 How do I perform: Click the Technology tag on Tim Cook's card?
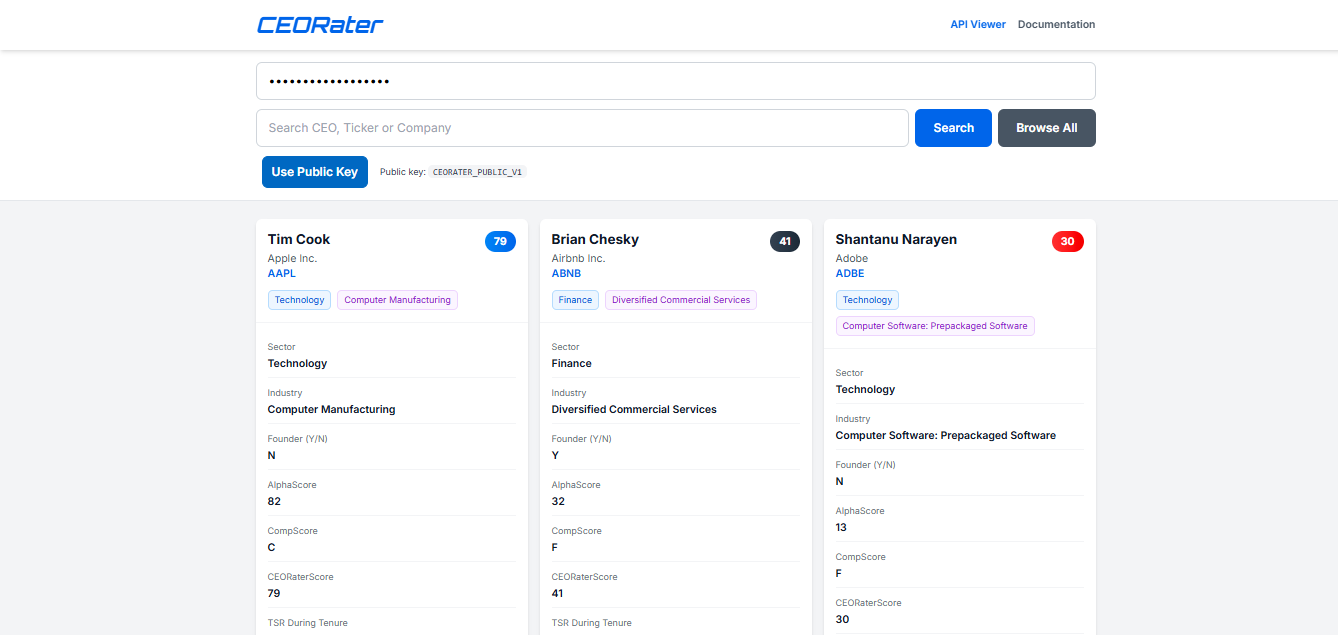[299, 300]
